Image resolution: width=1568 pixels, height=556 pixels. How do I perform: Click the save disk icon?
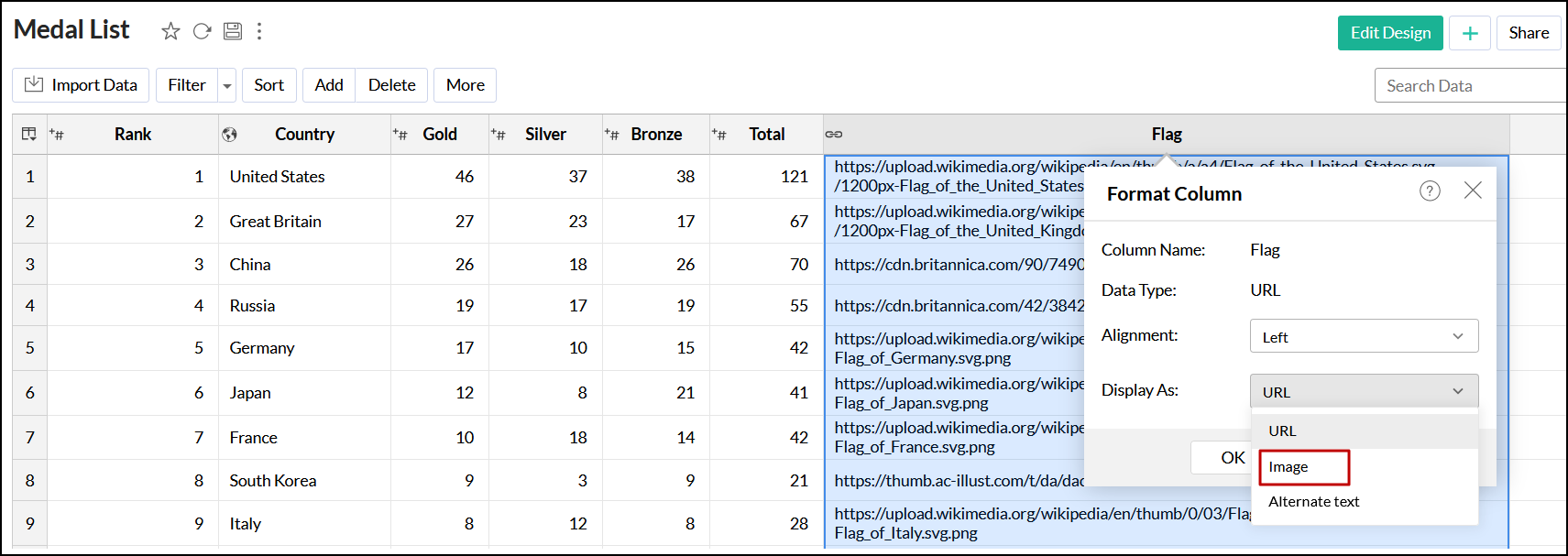pos(233,31)
